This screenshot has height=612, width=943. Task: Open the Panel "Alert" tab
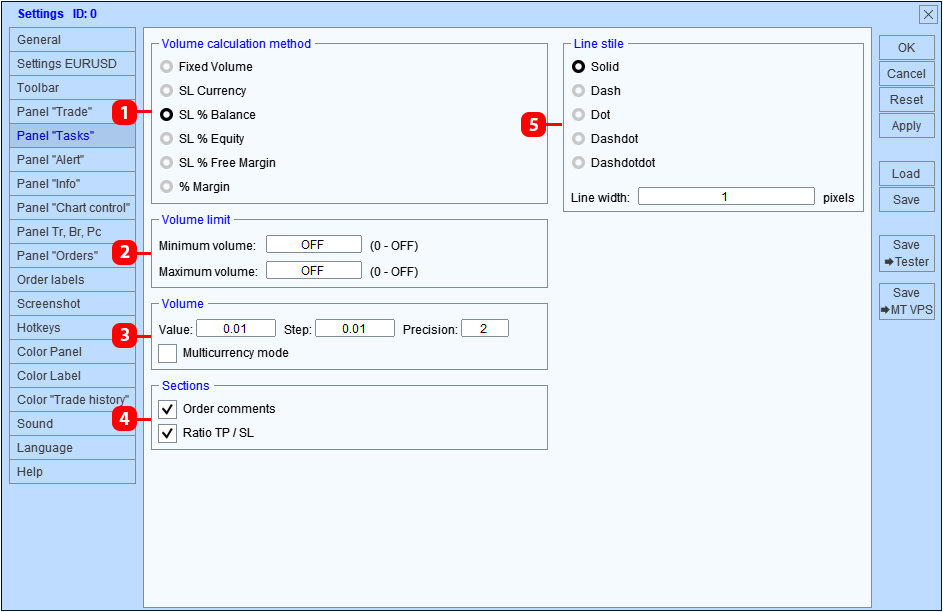pyautogui.click(x=72, y=160)
